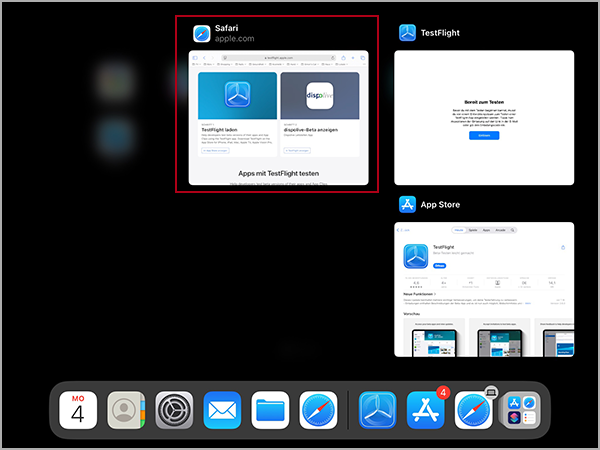The height and width of the screenshot is (450, 600).
Task: Open the Settings gear app in the dock
Action: [174, 410]
